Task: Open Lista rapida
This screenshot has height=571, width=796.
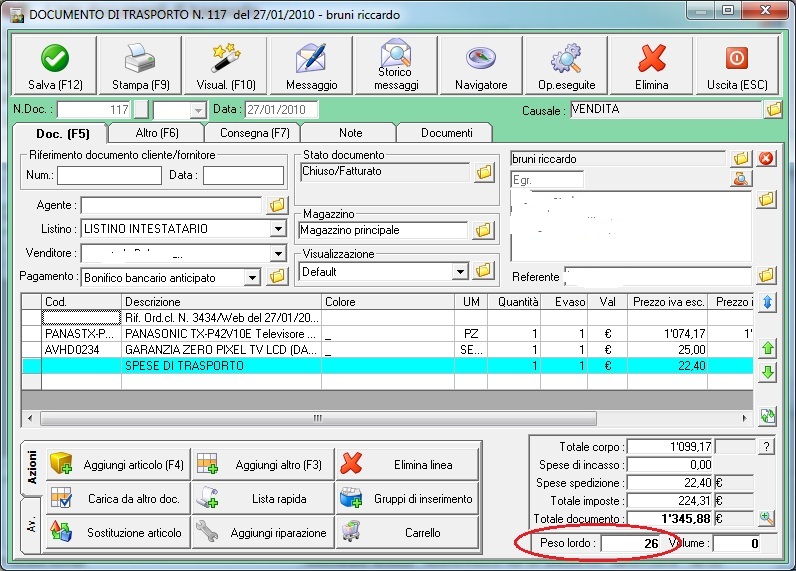Action: click(263, 498)
